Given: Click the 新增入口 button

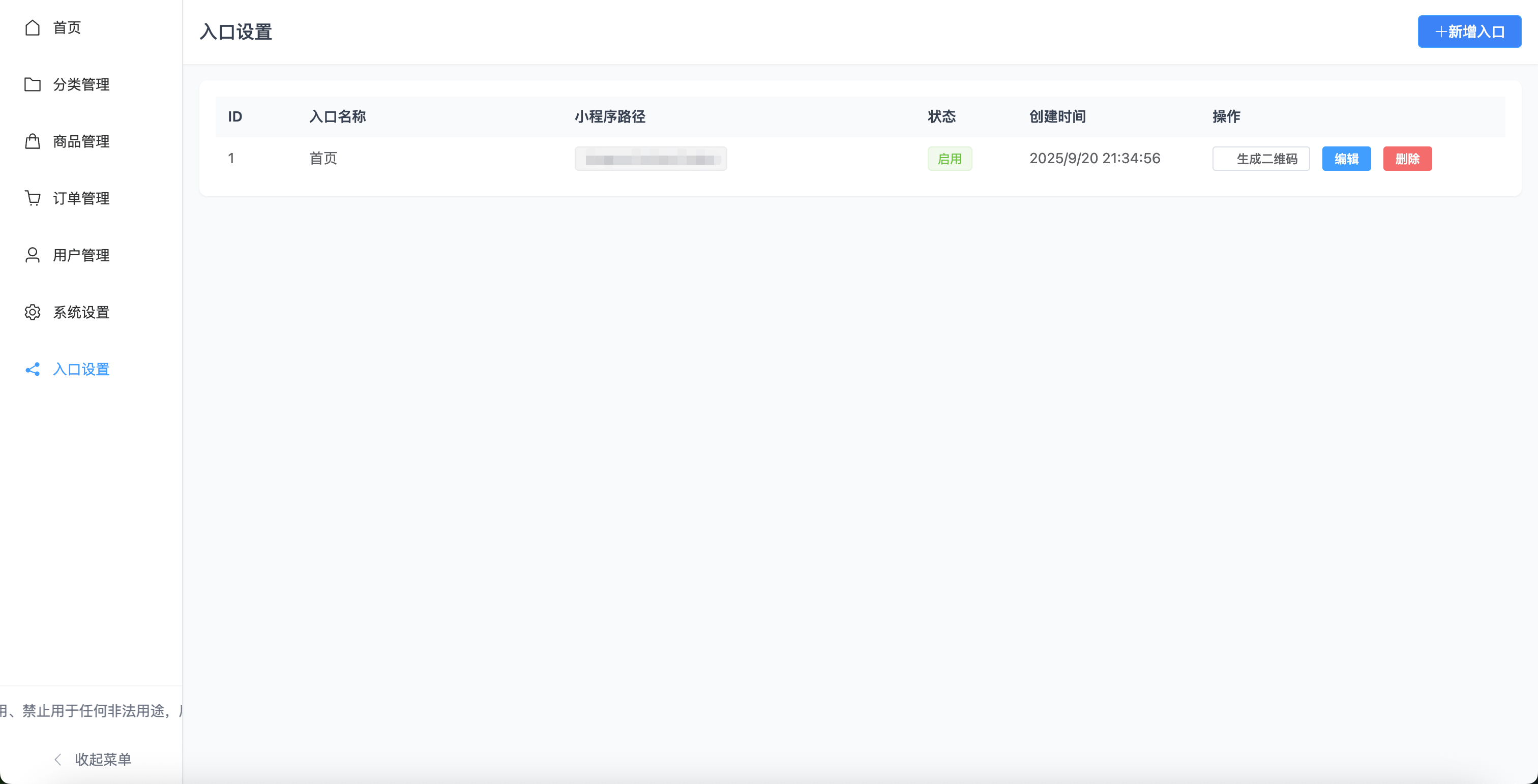Looking at the screenshot, I should click(x=1469, y=32).
